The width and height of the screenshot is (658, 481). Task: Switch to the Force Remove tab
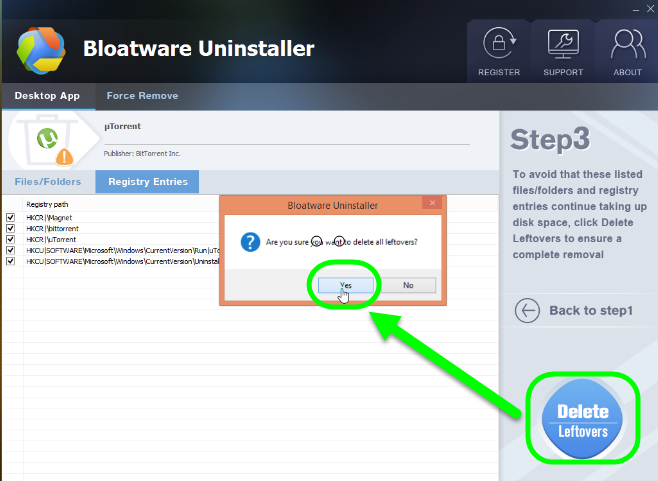click(142, 96)
